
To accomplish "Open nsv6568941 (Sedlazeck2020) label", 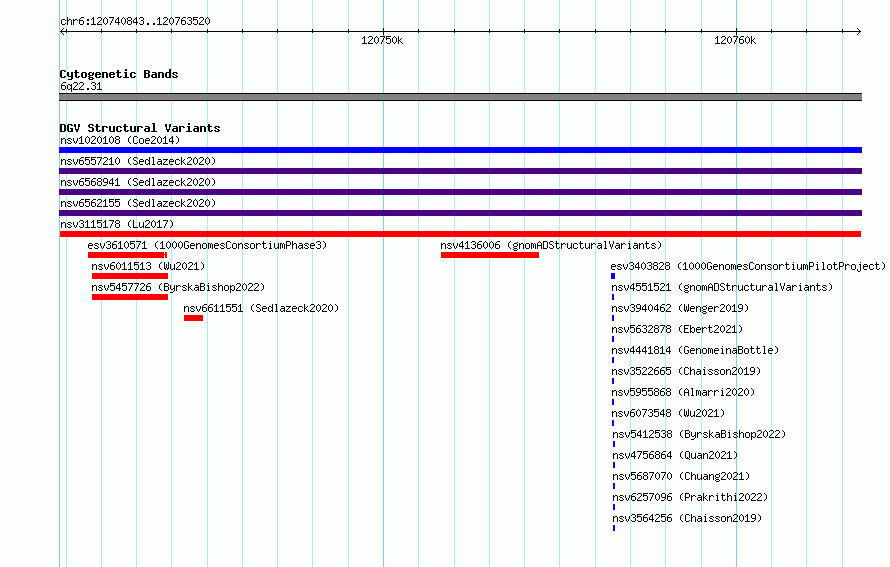I will tap(138, 182).
